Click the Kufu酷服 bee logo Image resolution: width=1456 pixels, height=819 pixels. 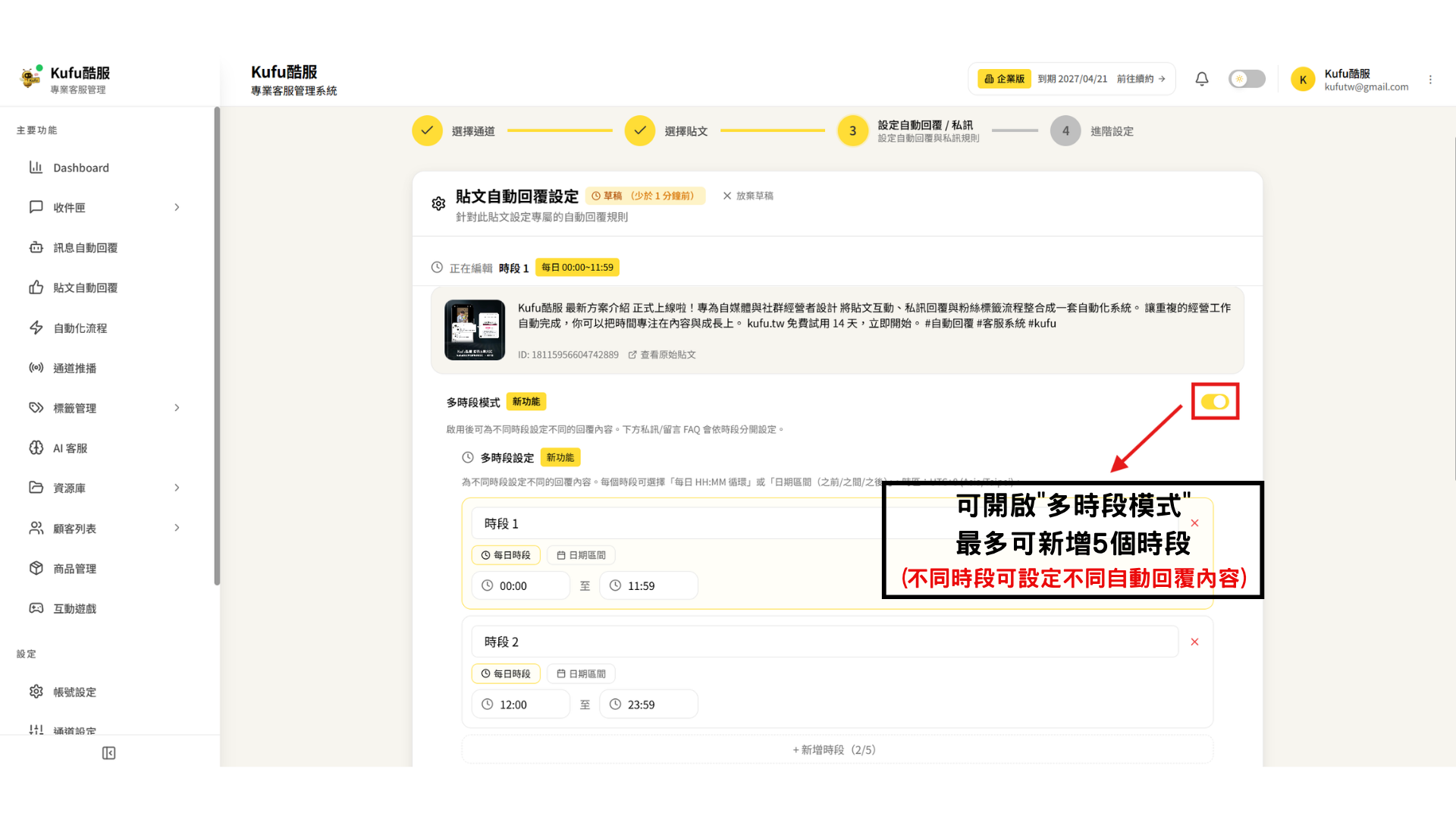click(x=31, y=77)
